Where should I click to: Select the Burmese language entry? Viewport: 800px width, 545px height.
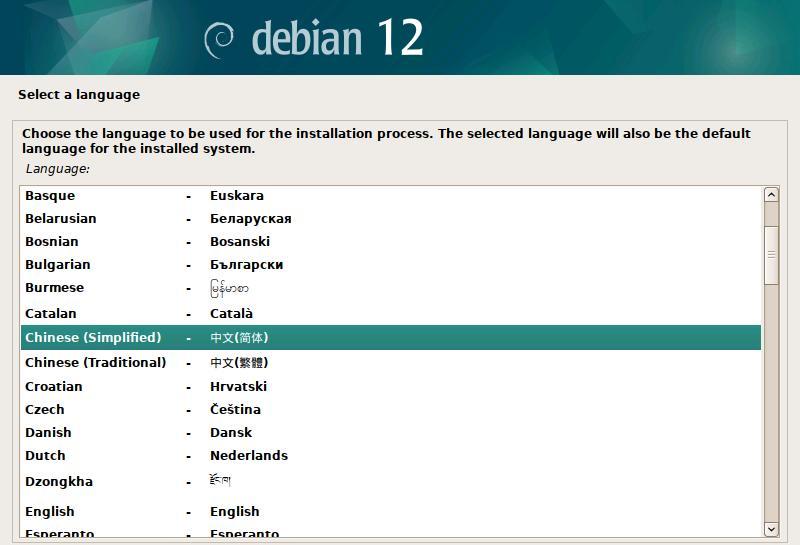(391, 288)
